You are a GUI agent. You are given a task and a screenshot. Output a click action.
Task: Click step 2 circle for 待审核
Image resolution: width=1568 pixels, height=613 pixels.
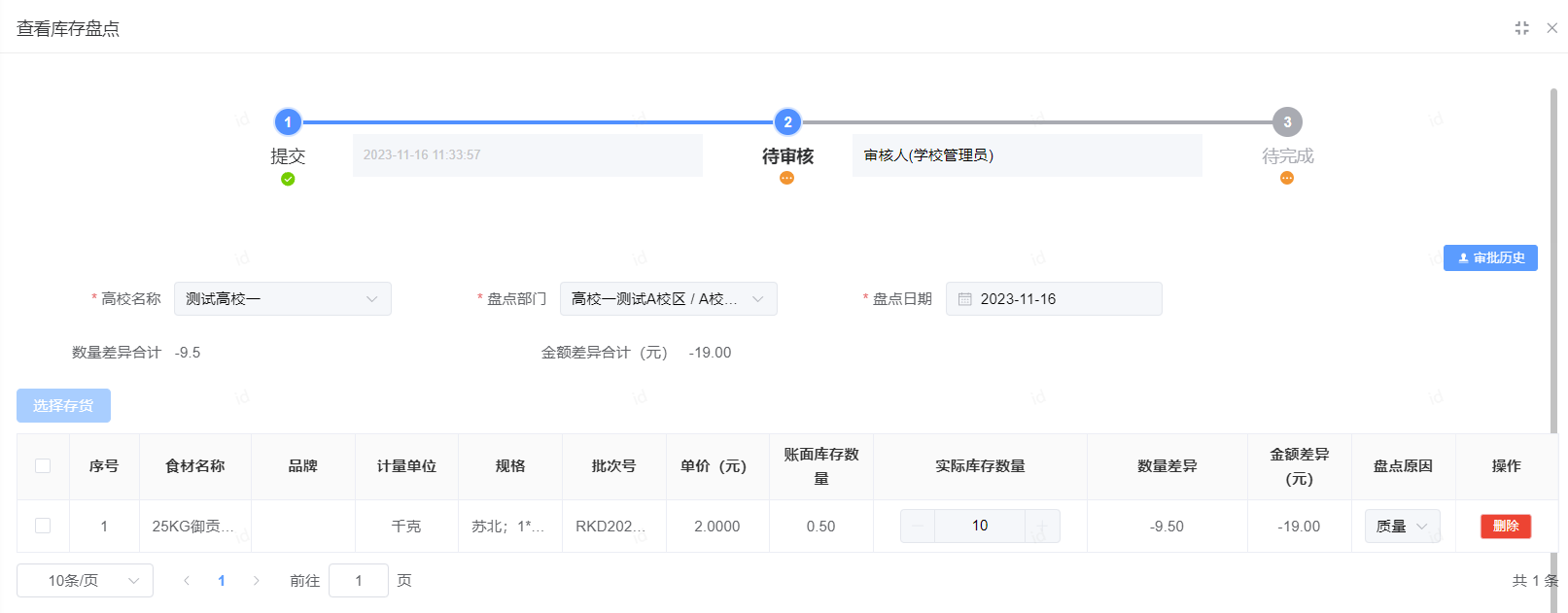coord(787,122)
